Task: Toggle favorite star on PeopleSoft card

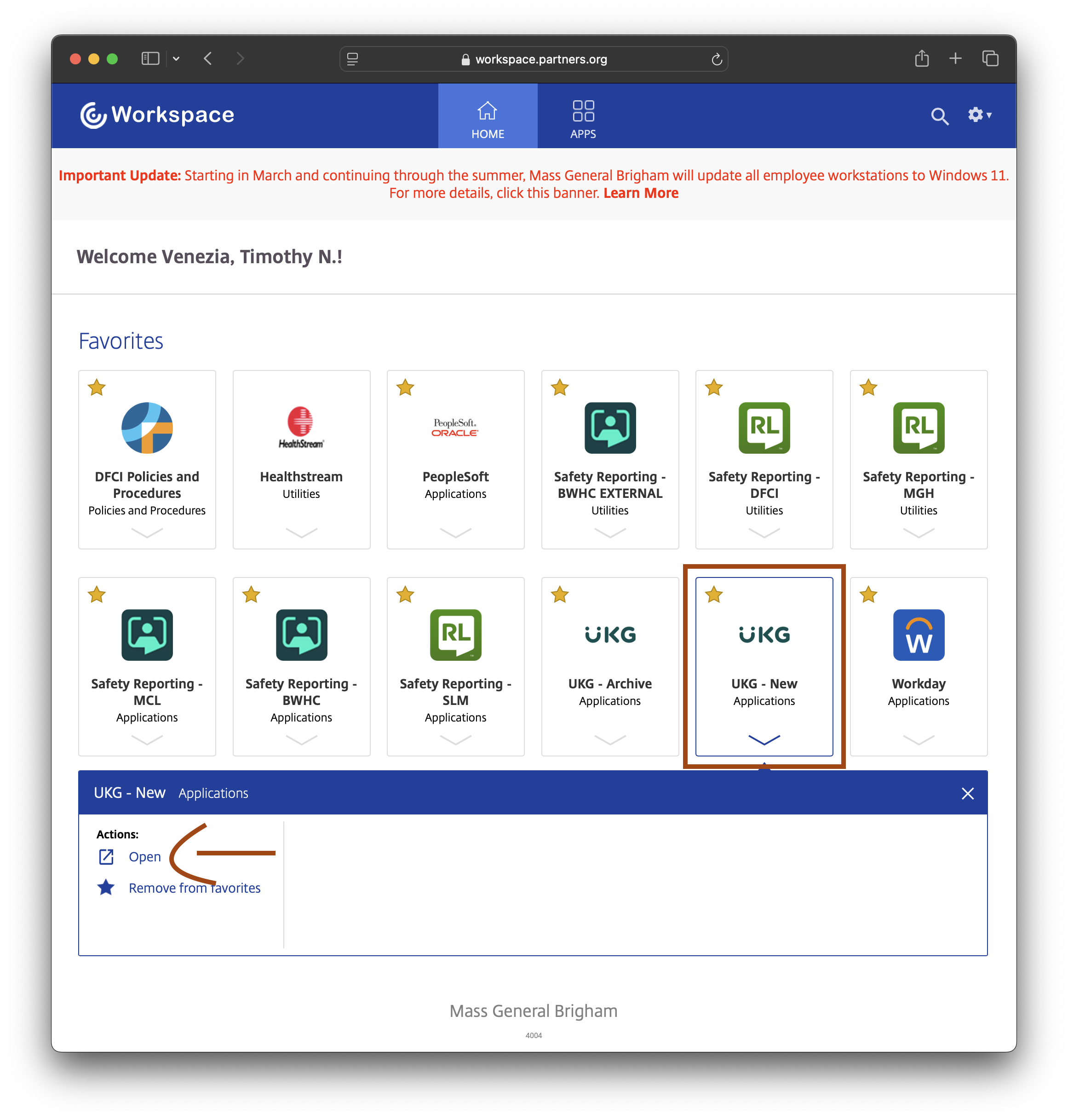Action: click(x=405, y=387)
